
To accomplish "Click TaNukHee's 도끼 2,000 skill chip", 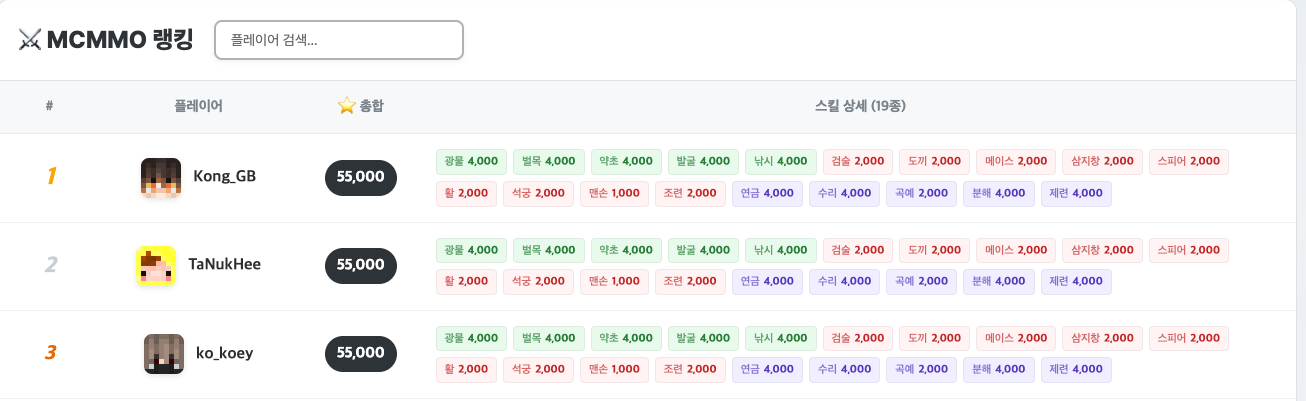I will 935,249.
